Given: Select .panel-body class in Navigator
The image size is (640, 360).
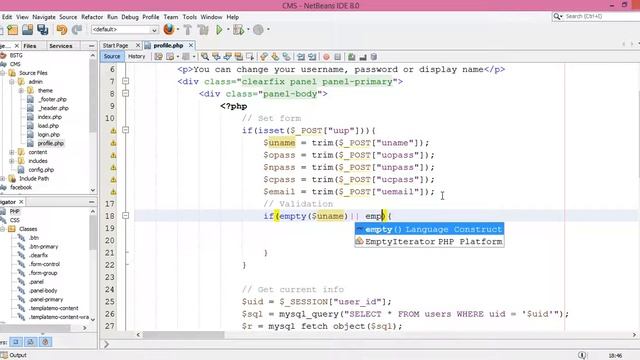Looking at the screenshot, I should (43, 291).
